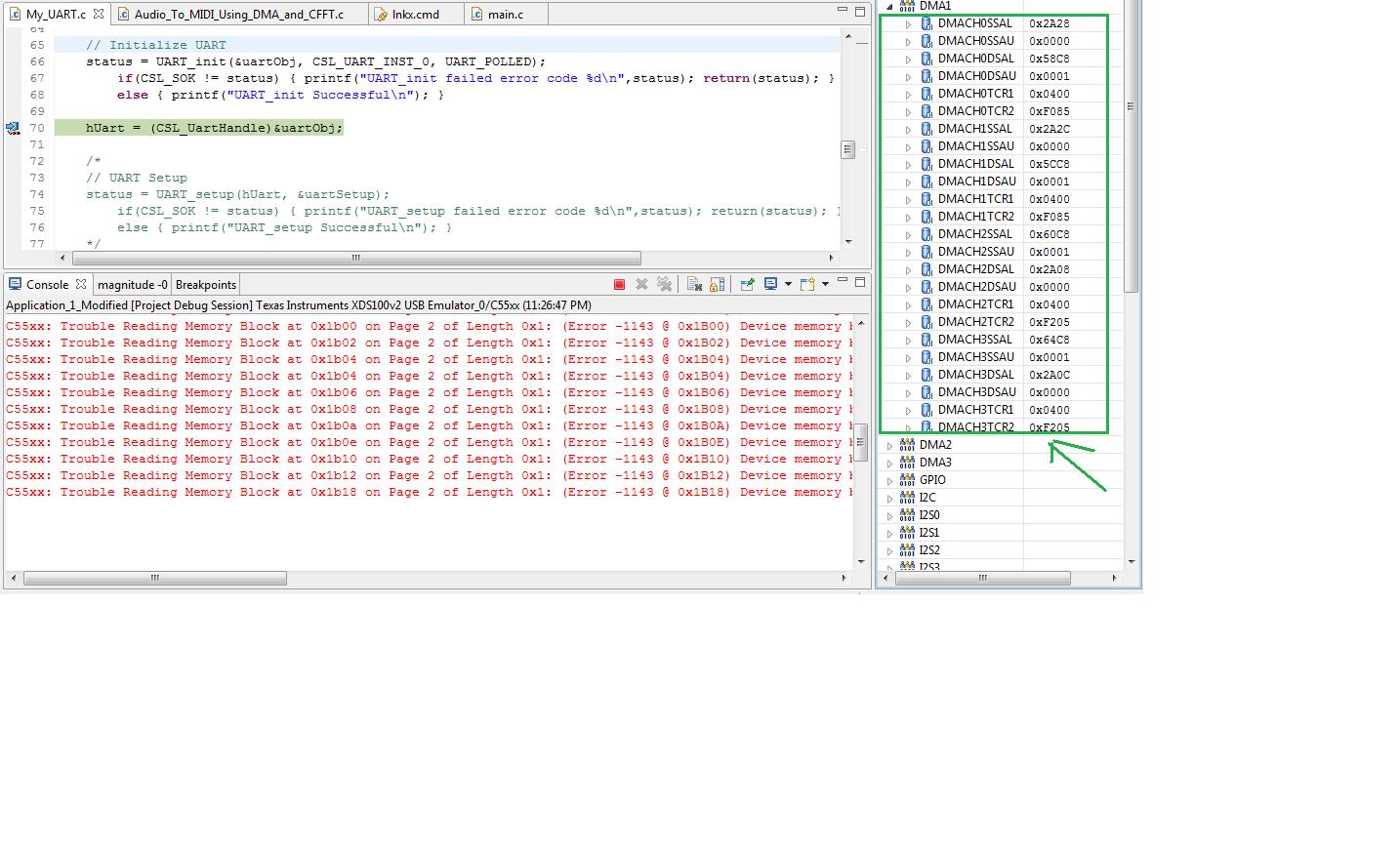The image size is (1400, 848).
Task: Expand the DMA2 register group
Action: [x=889, y=445]
